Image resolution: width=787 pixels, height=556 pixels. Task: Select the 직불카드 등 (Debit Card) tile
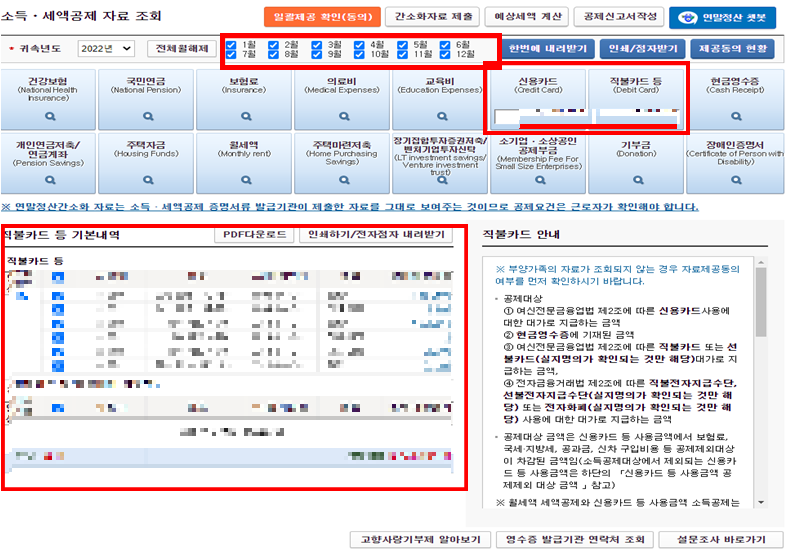click(x=636, y=99)
